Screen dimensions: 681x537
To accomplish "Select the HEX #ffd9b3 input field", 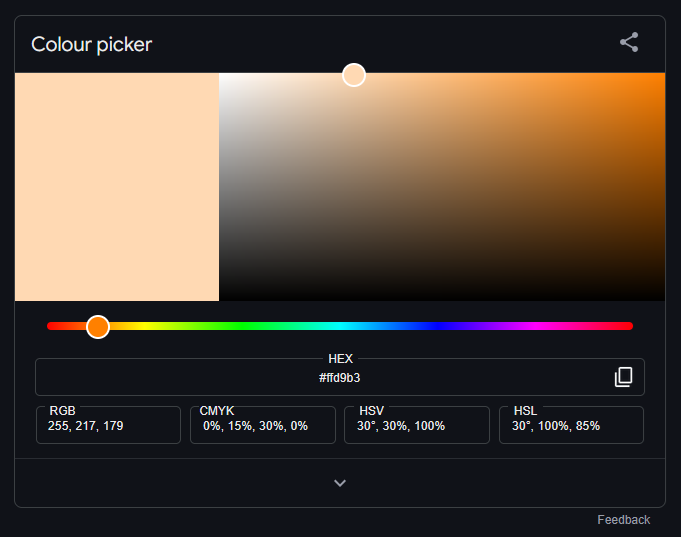I will 340,377.
